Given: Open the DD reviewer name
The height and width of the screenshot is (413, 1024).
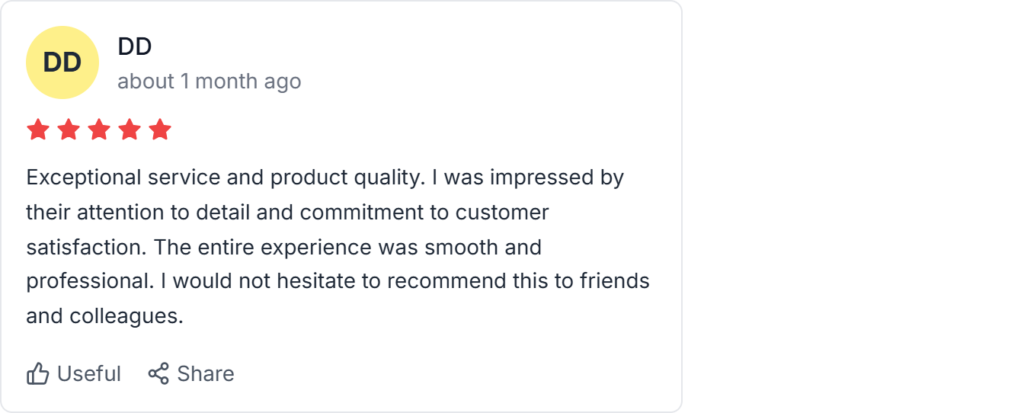Looking at the screenshot, I should 135,46.
